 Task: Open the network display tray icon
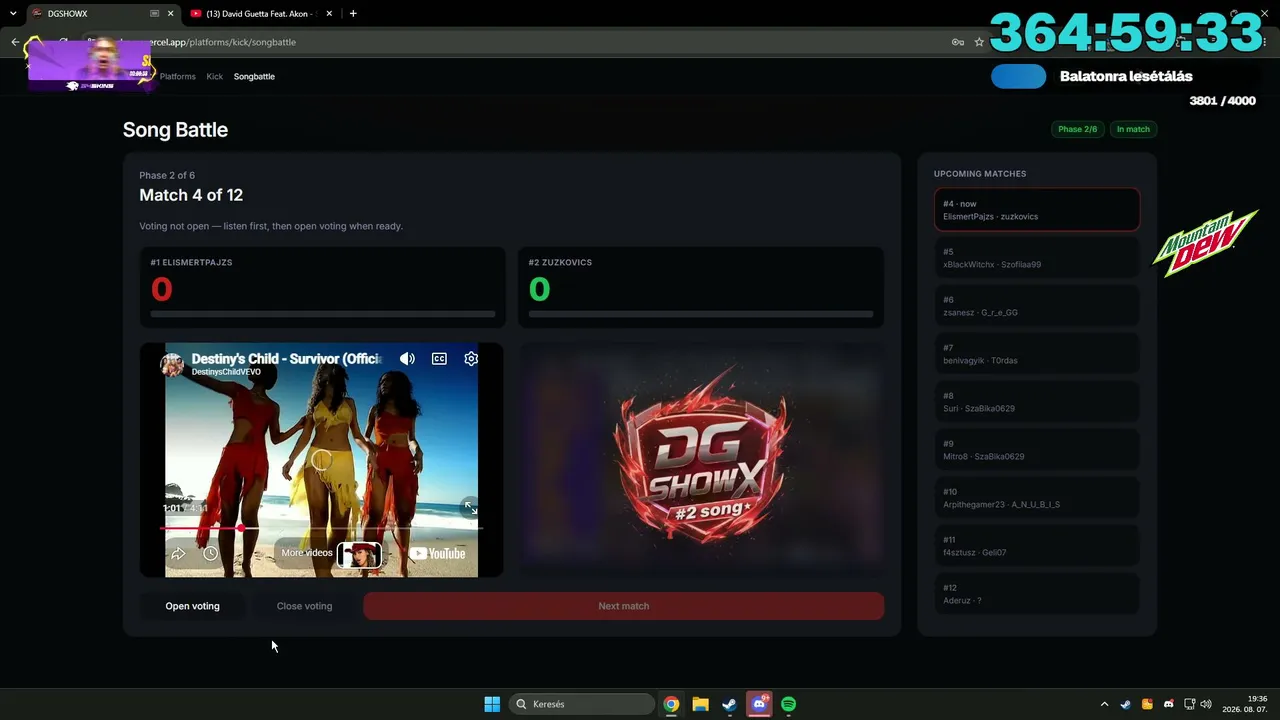point(1189,704)
